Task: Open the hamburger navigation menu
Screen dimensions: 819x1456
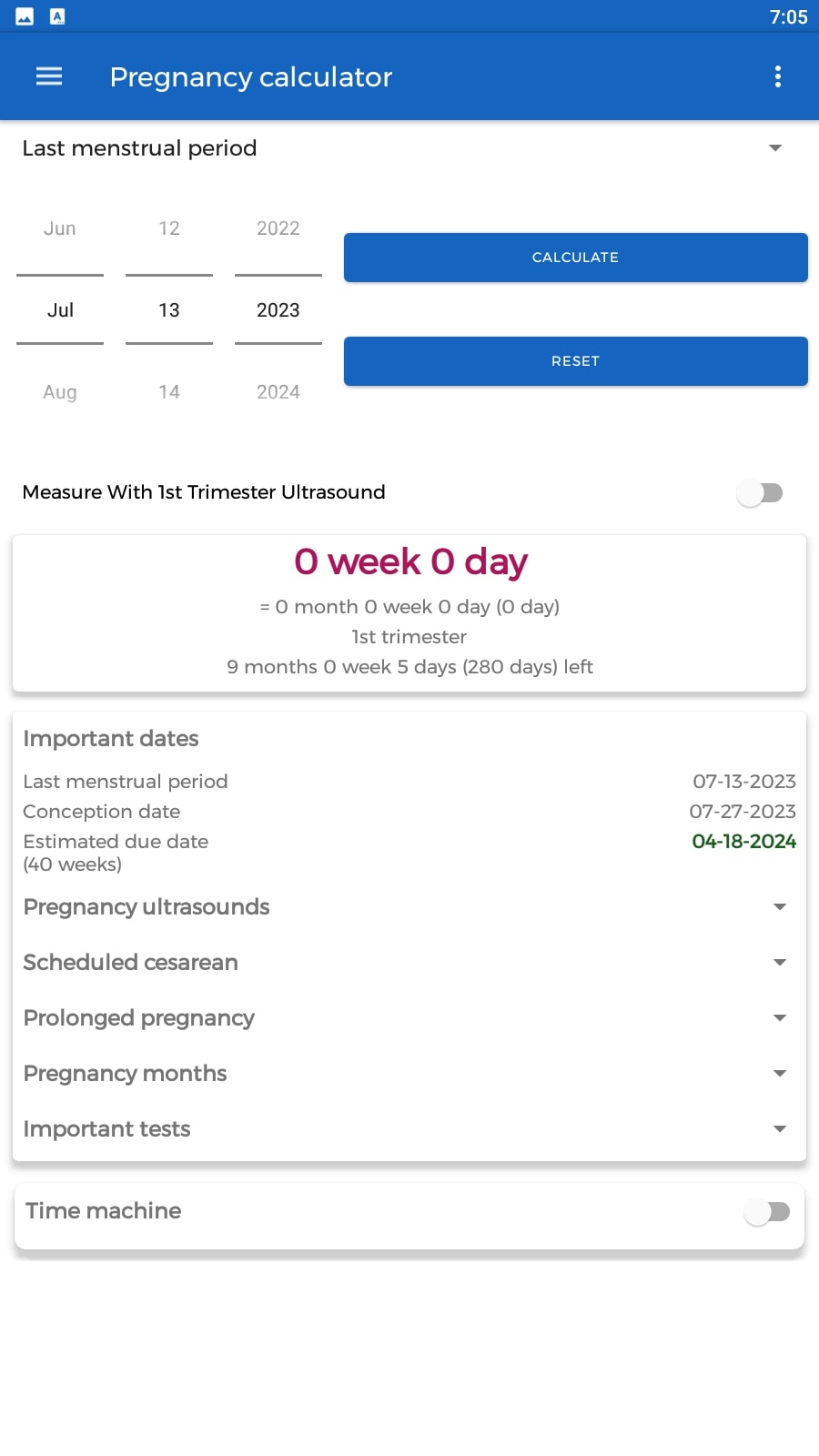Action: (x=49, y=76)
